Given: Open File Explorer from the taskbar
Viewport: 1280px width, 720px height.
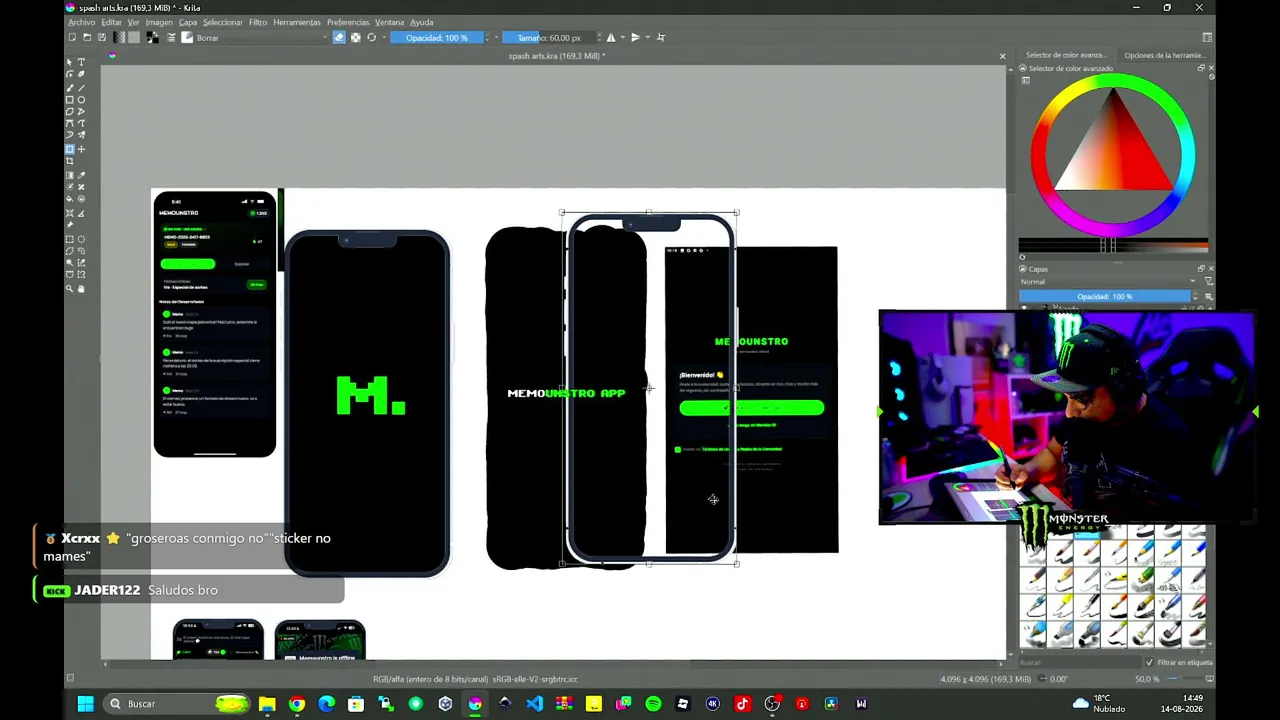Looking at the screenshot, I should (x=267, y=704).
